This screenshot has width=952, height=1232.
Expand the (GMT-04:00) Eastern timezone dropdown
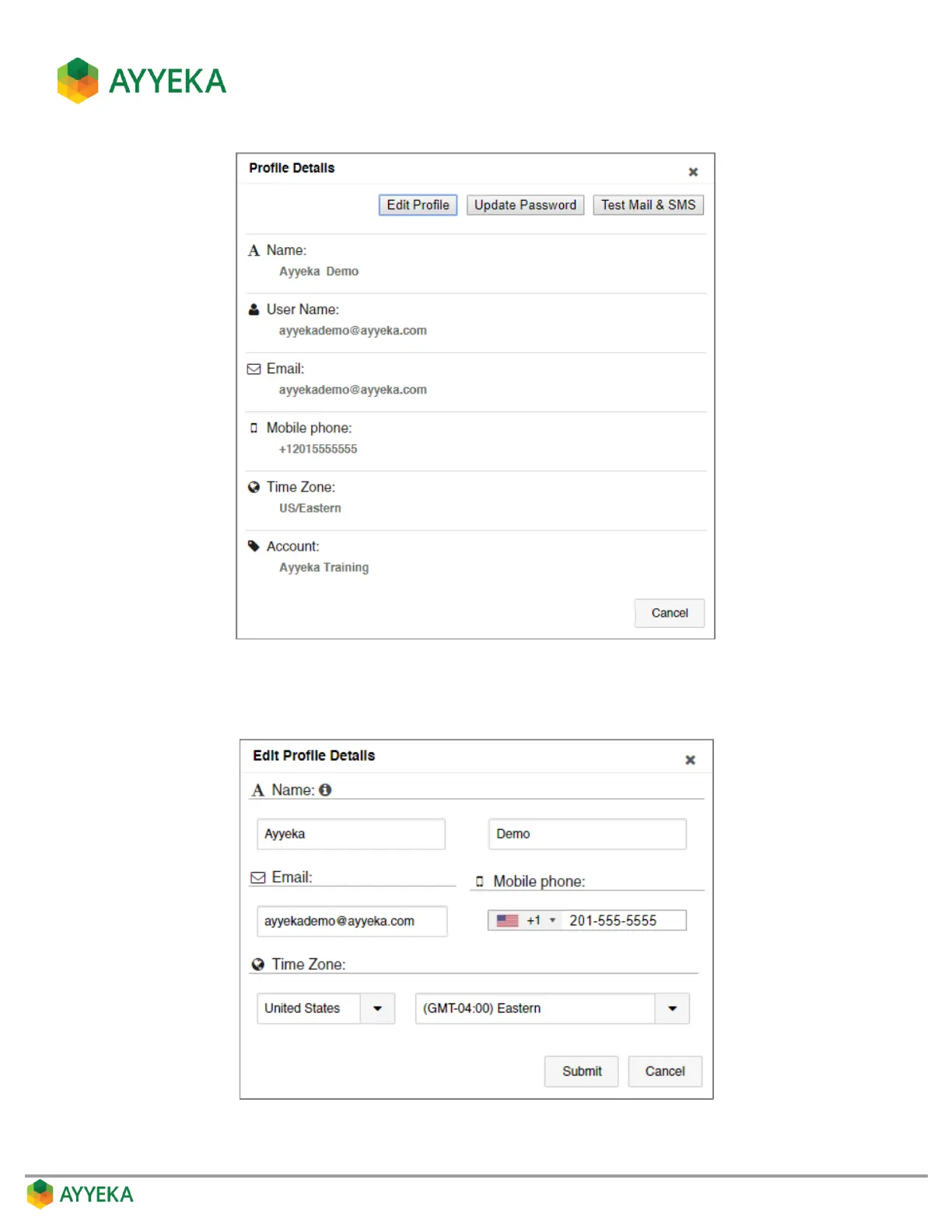[x=672, y=1008]
